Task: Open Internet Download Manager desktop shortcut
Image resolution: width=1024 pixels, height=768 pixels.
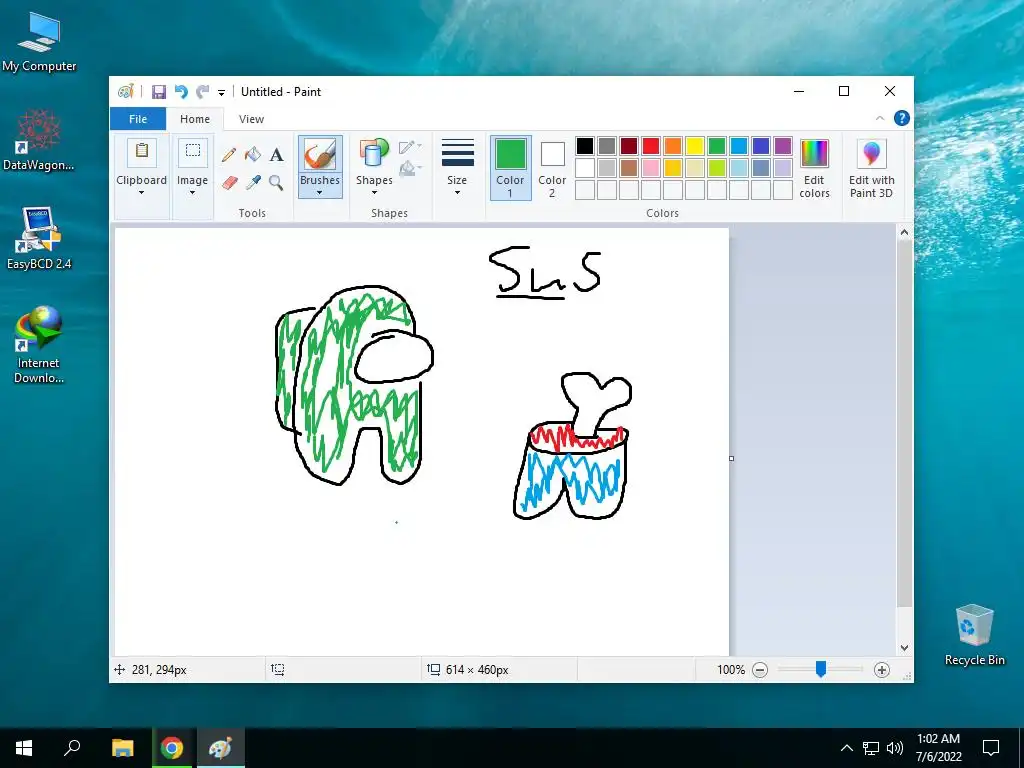Action: pos(39,345)
